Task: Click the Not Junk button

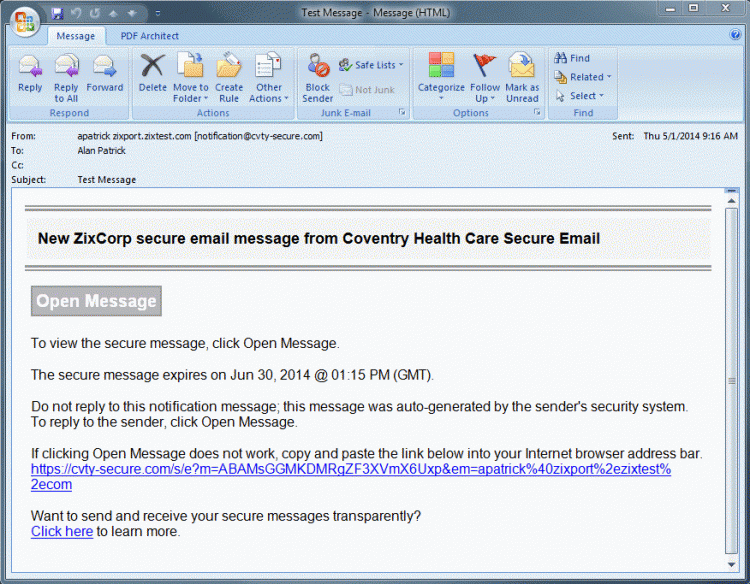Action: click(367, 89)
